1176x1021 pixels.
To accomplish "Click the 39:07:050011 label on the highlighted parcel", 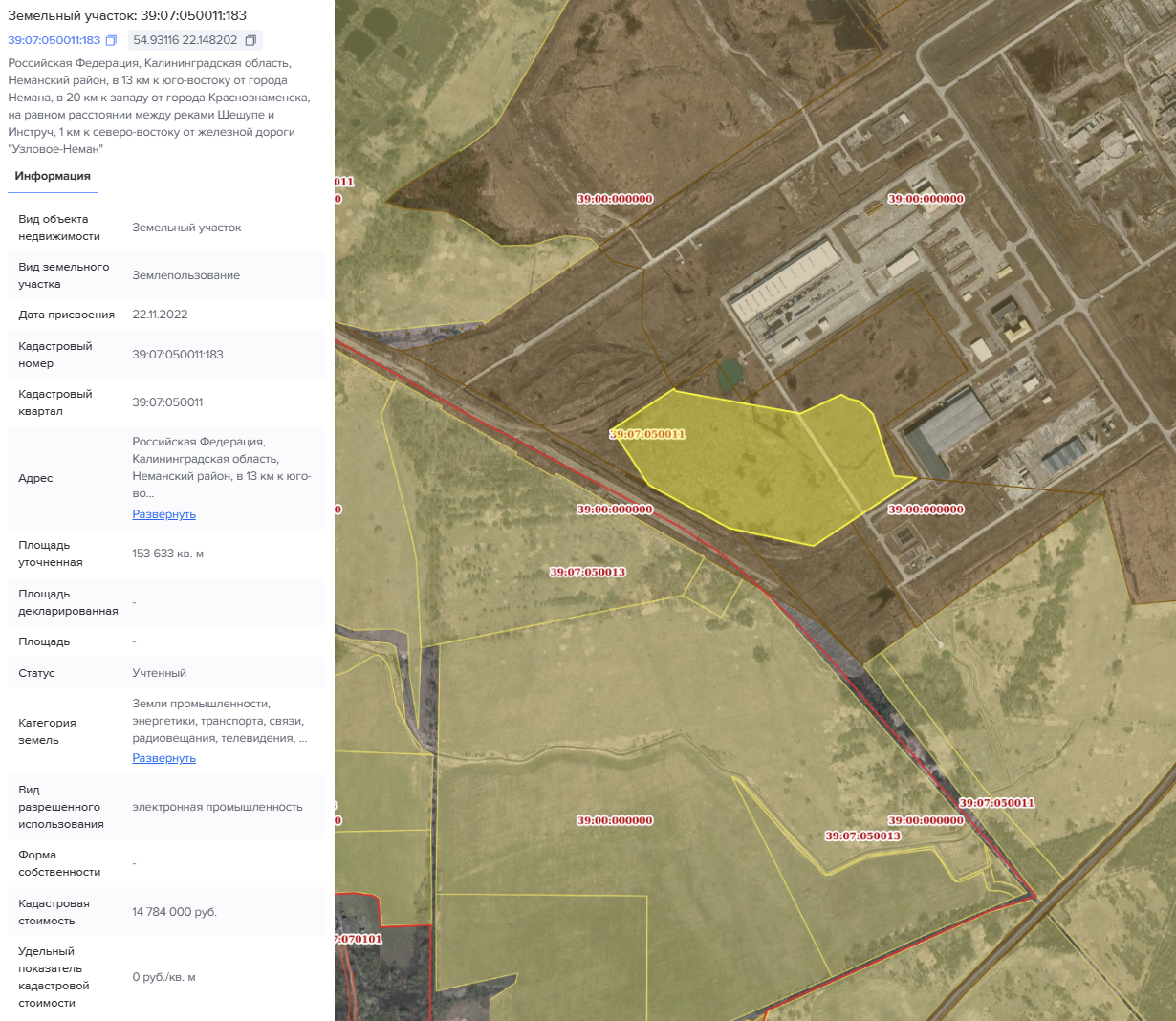I will coord(649,434).
